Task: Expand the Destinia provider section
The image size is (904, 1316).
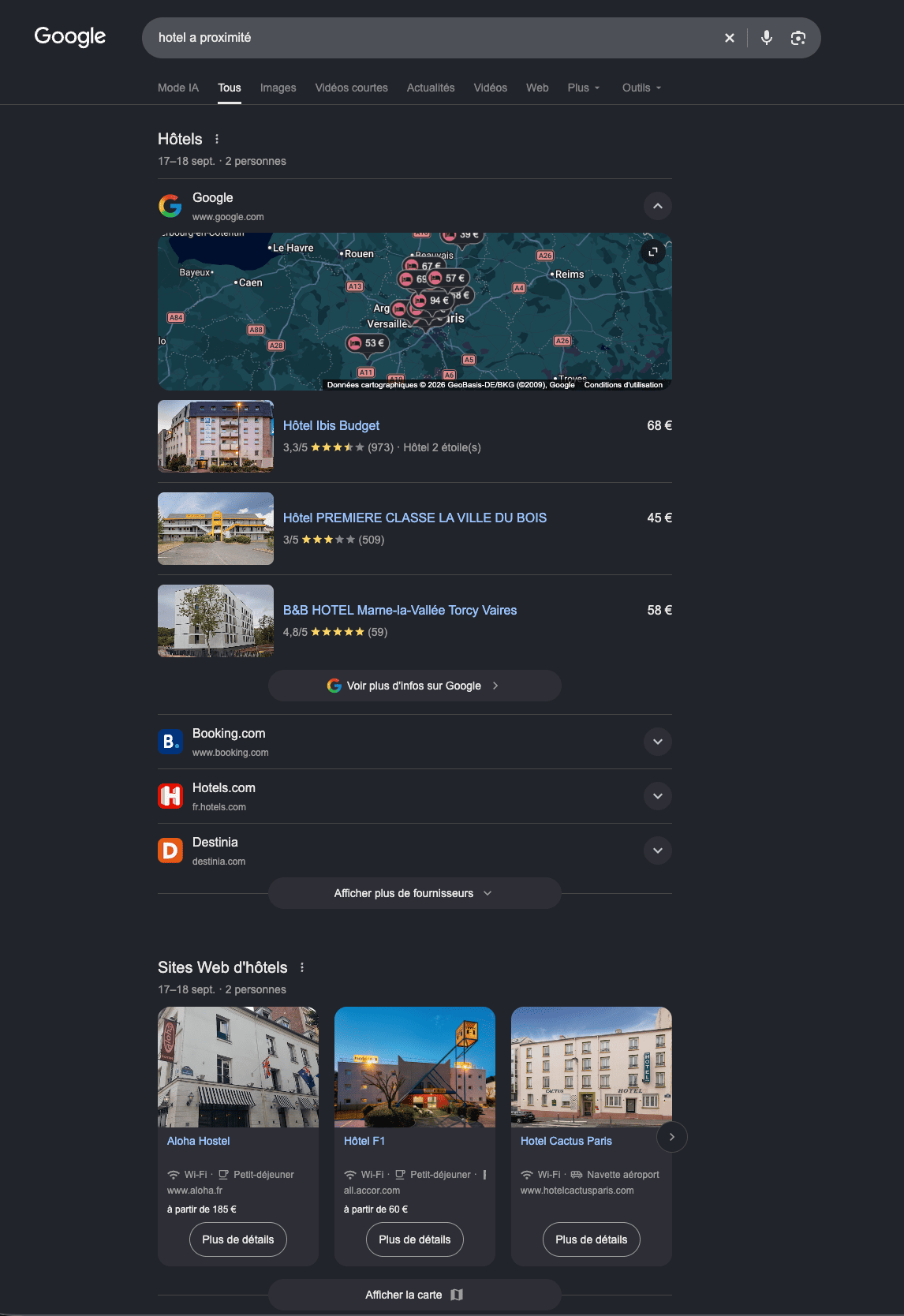Action: pyautogui.click(x=658, y=851)
